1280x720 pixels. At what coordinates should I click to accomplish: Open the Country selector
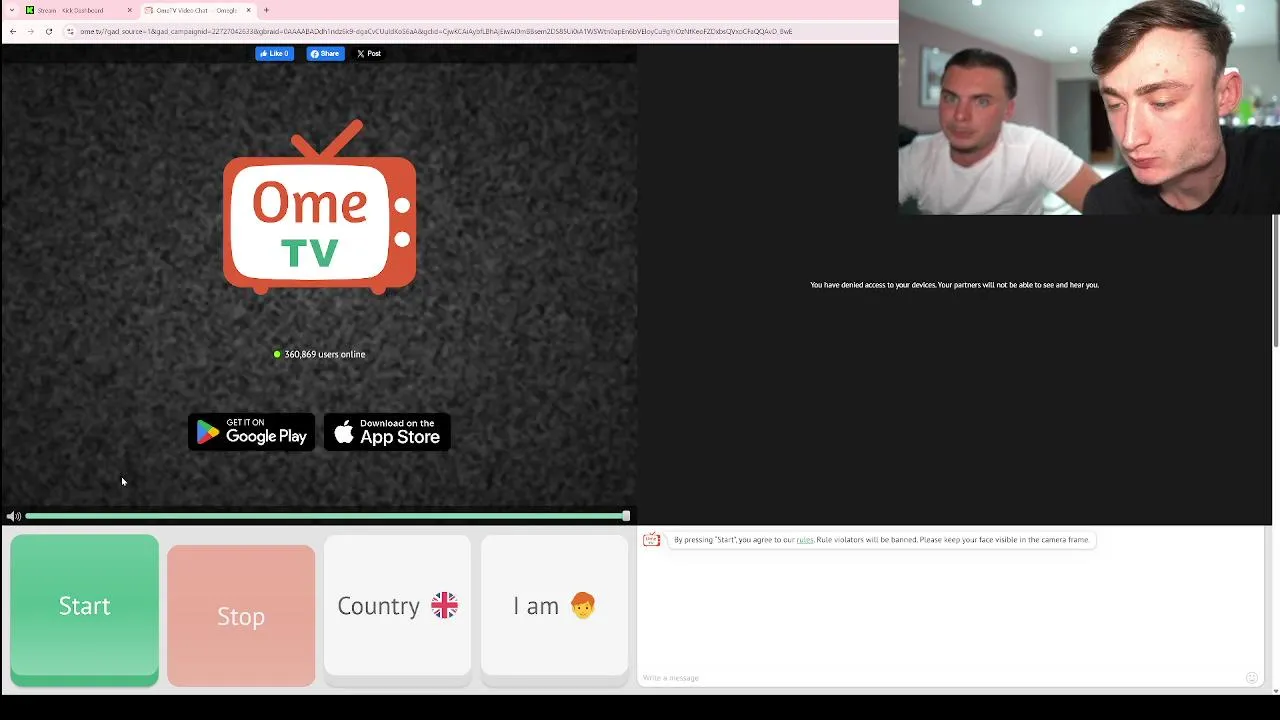(x=397, y=610)
